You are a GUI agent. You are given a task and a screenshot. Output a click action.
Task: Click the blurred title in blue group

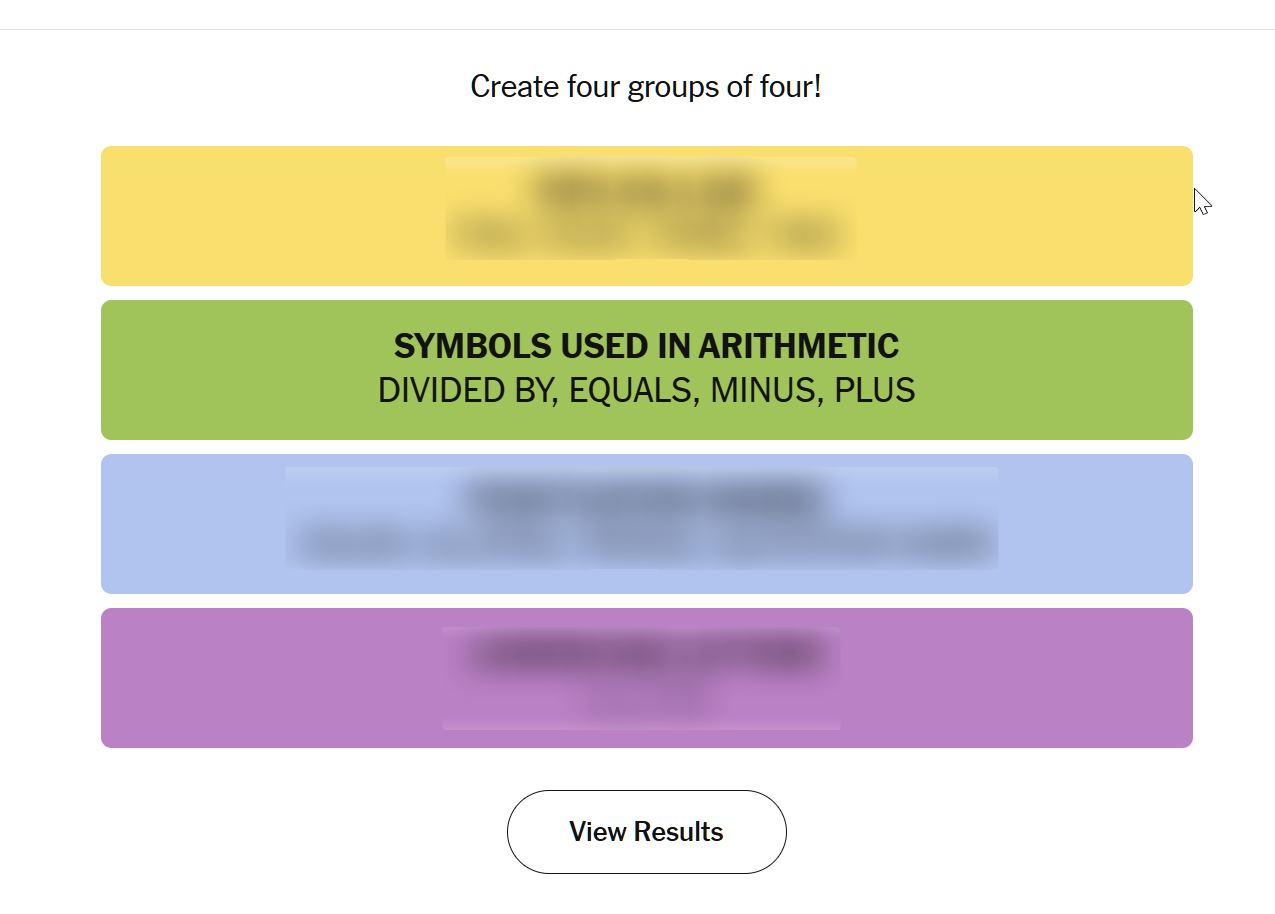(x=646, y=497)
